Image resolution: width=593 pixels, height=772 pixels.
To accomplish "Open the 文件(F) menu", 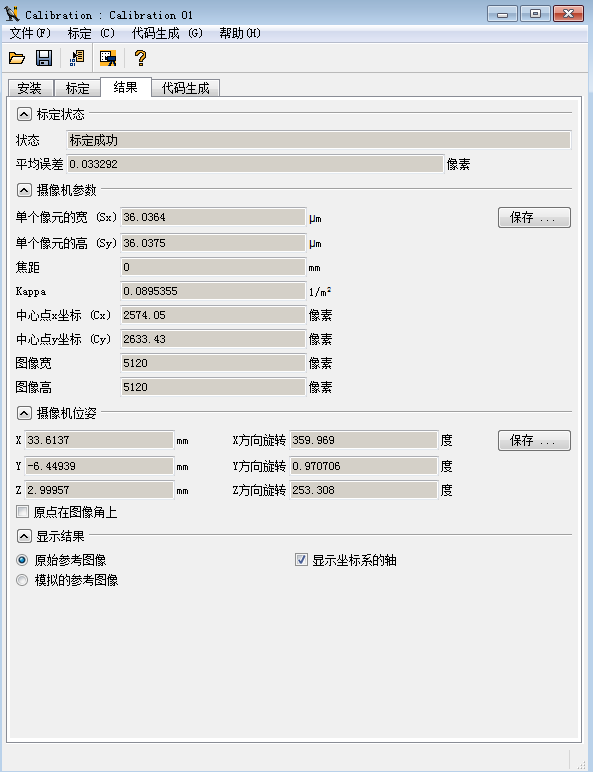I will coord(31,33).
